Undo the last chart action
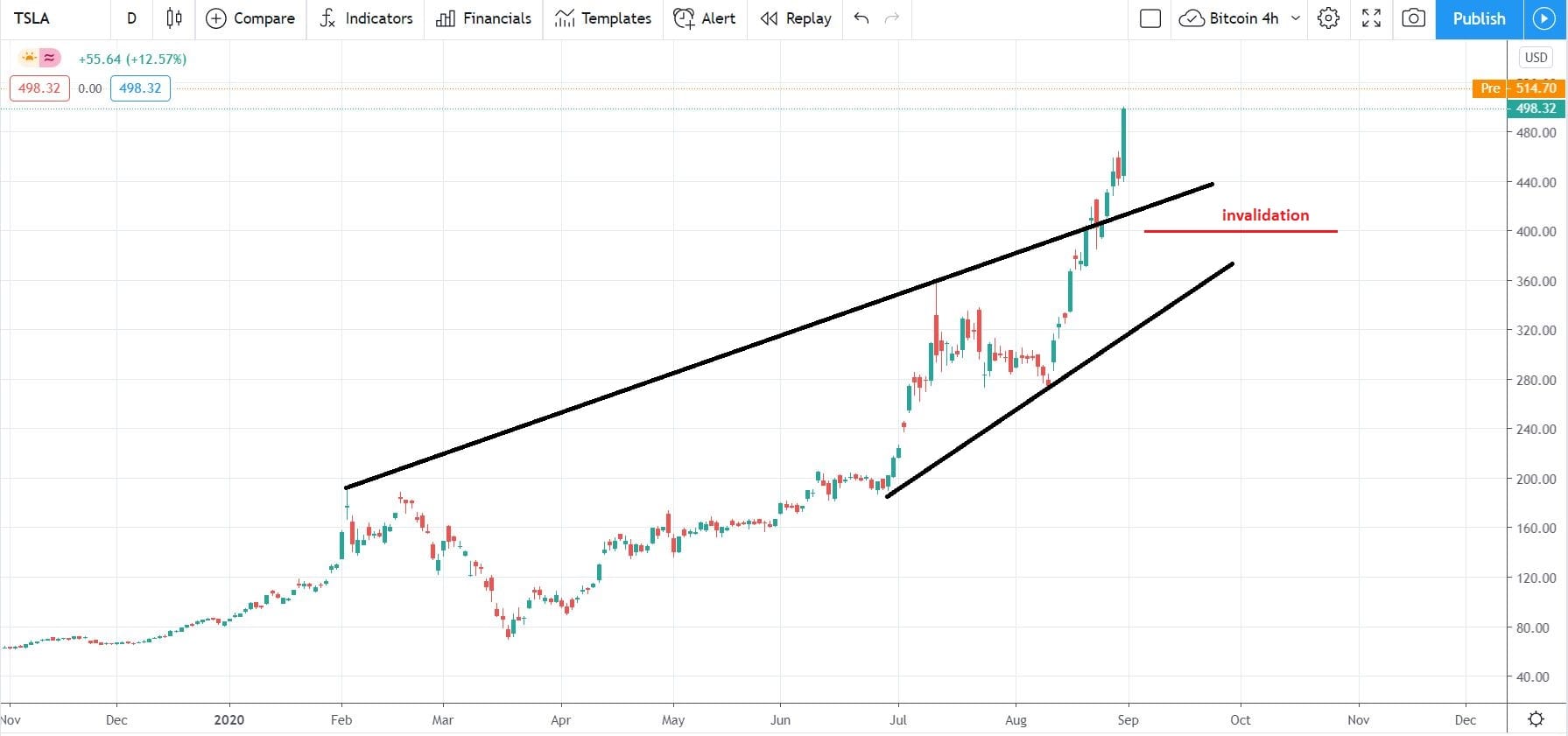 pyautogui.click(x=861, y=18)
